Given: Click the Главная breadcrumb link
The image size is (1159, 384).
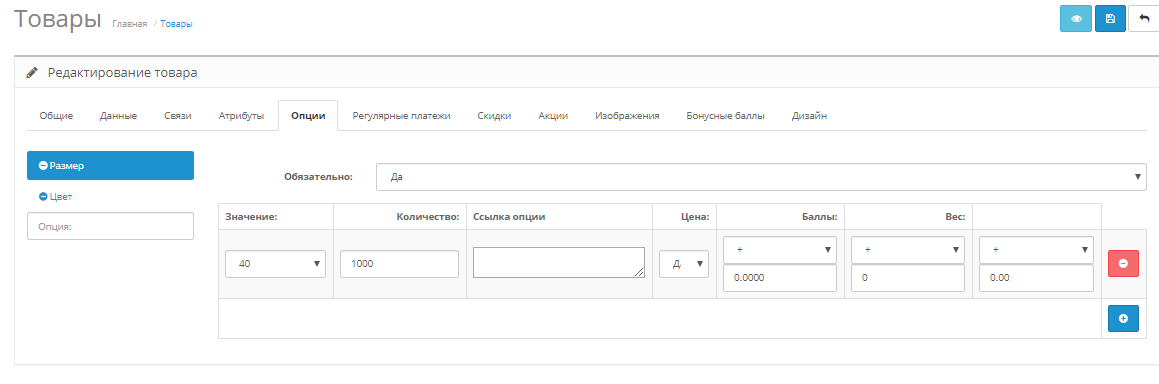Looking at the screenshot, I should (129, 24).
